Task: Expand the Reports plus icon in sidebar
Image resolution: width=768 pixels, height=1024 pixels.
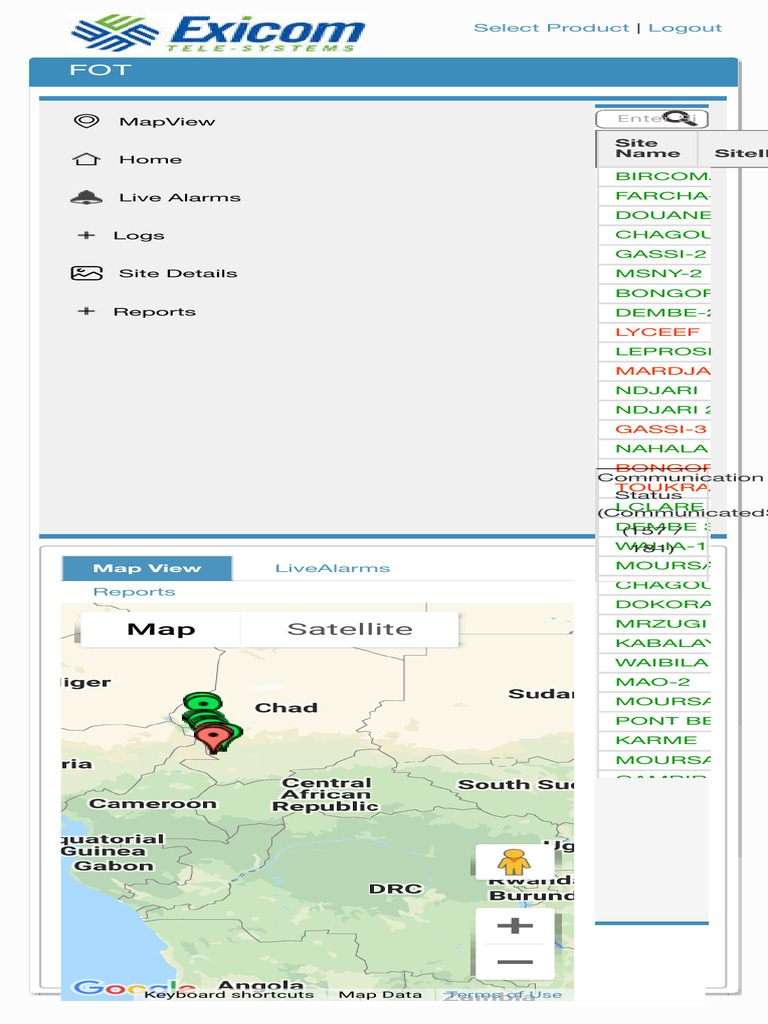Action: pos(86,312)
